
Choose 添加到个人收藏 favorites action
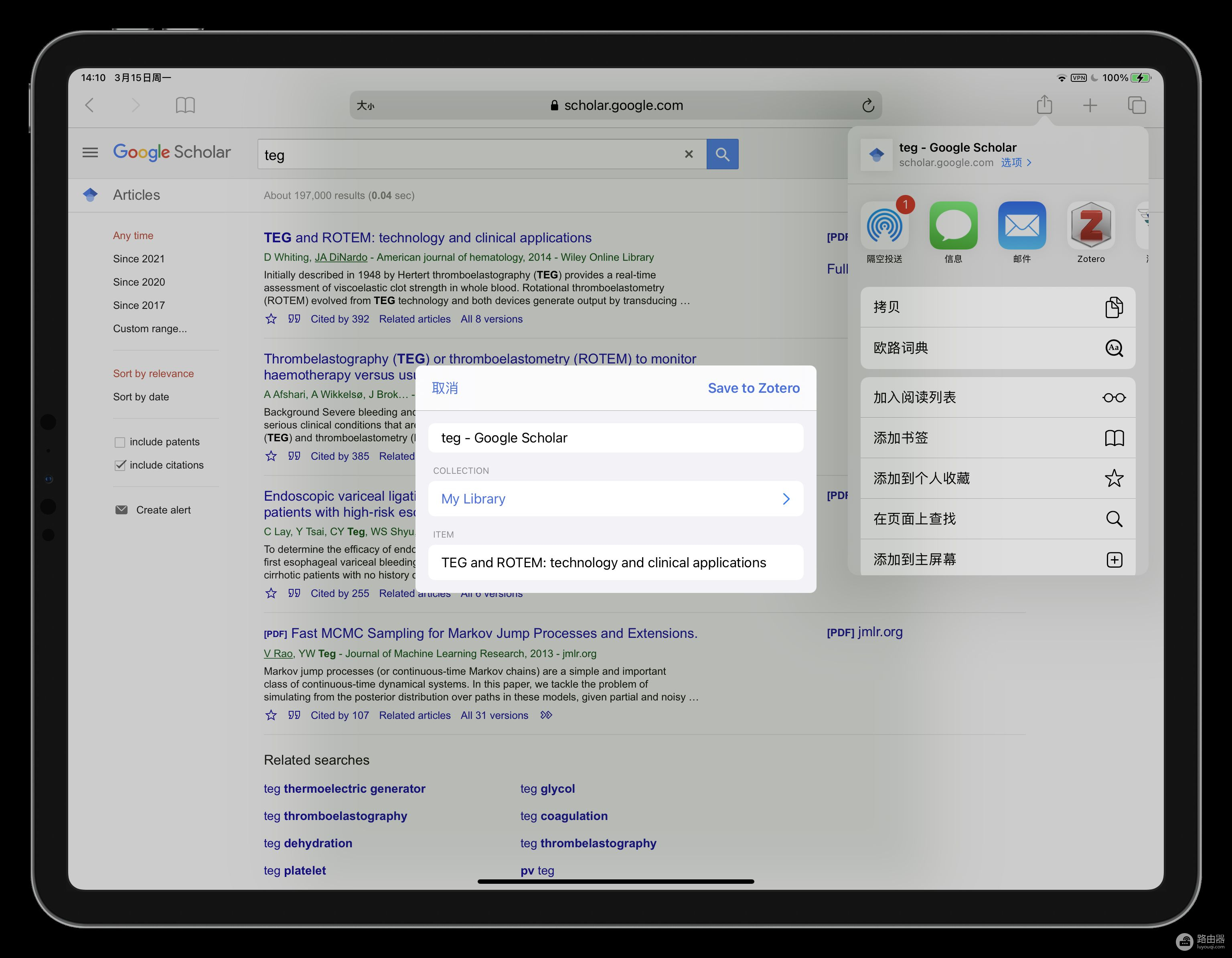pos(997,479)
